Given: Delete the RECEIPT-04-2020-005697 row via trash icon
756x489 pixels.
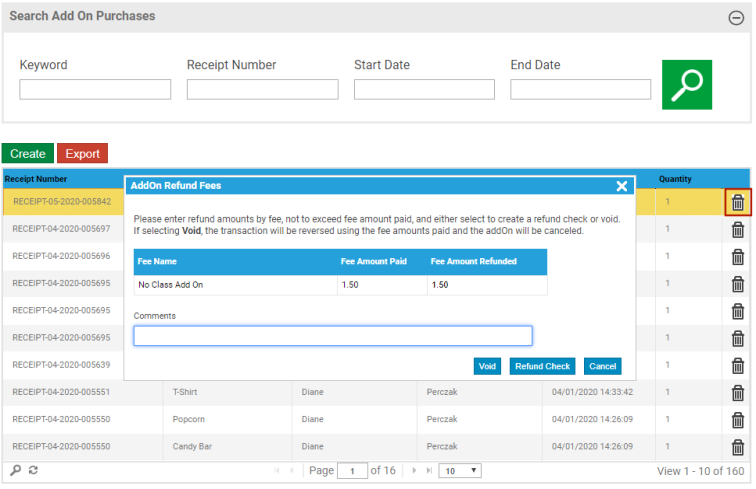Looking at the screenshot, I should [738, 229].
